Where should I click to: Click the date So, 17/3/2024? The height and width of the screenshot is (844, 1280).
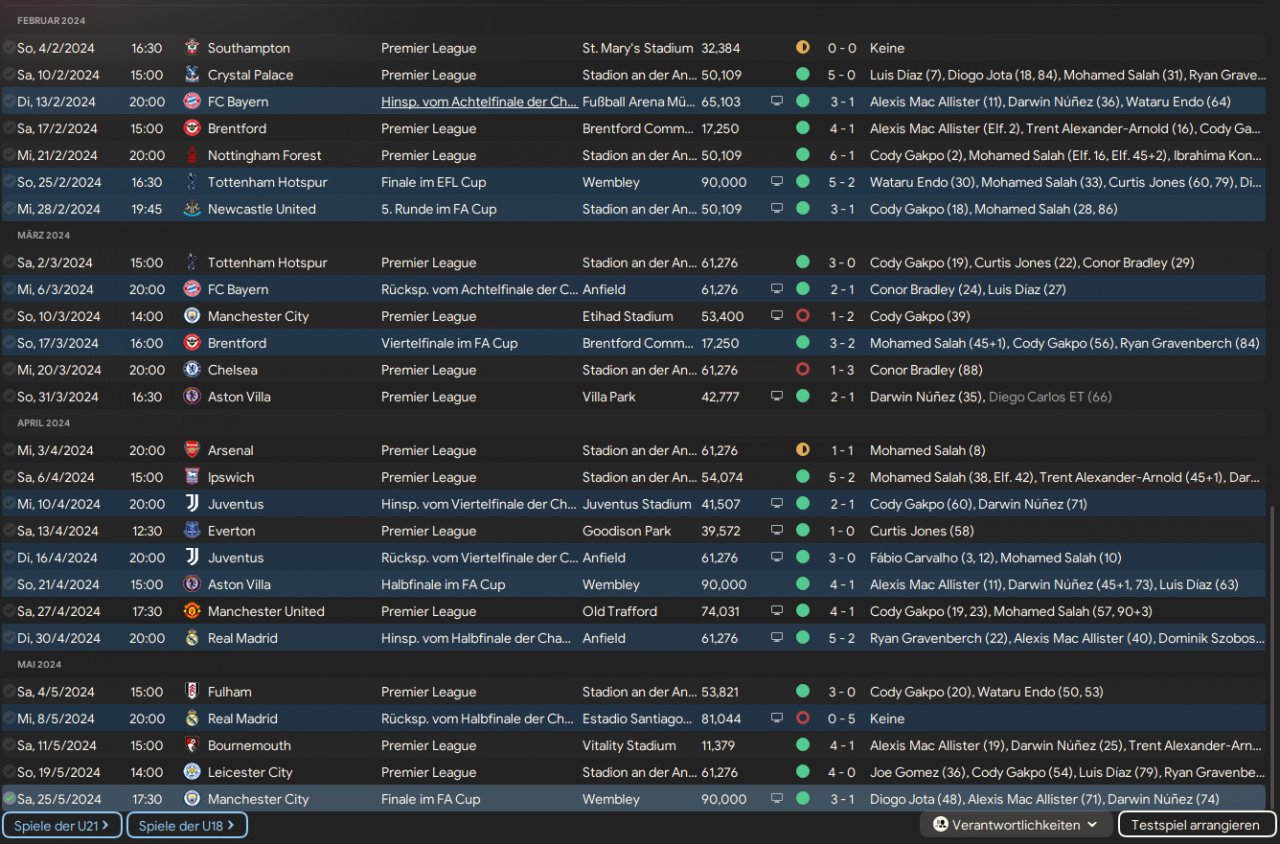pyautogui.click(x=59, y=343)
